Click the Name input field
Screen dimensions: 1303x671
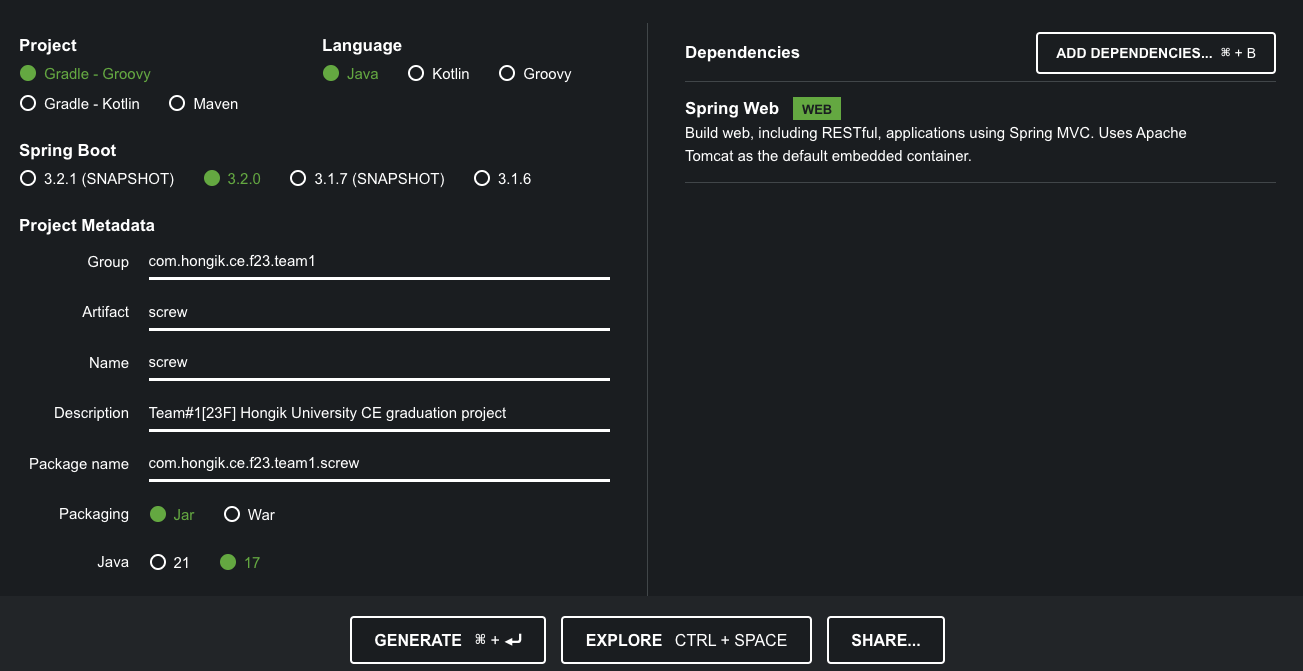tap(379, 363)
